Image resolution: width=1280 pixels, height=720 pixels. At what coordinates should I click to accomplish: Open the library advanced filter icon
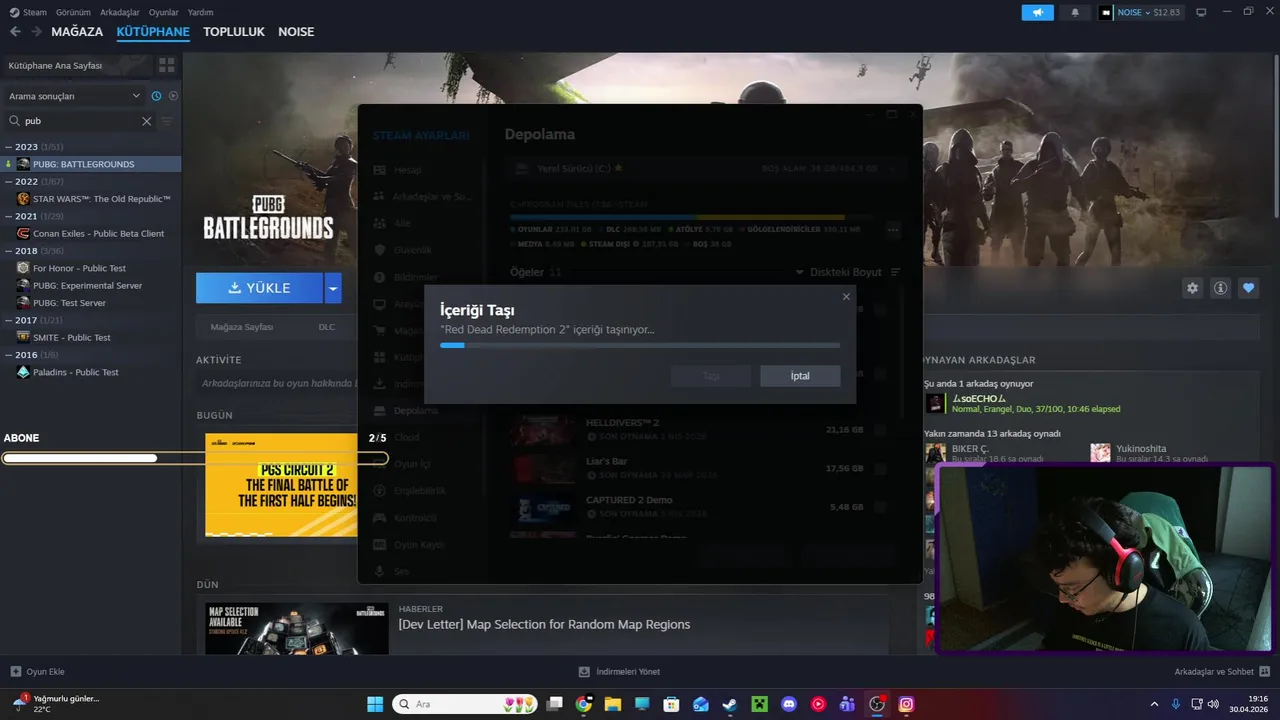[167, 121]
